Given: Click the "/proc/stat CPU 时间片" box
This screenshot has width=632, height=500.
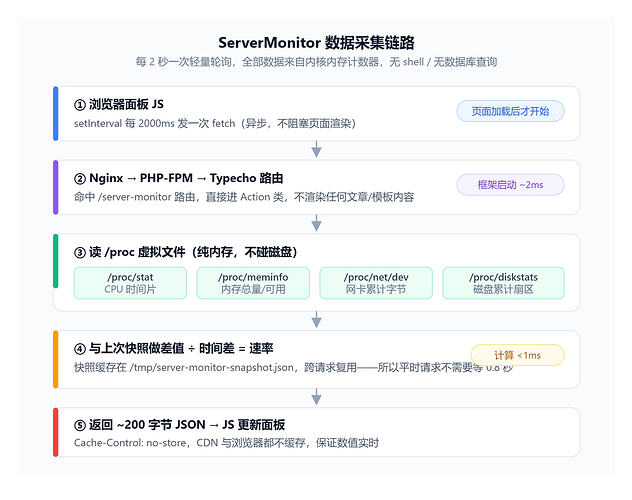Looking at the screenshot, I should pos(130,283).
